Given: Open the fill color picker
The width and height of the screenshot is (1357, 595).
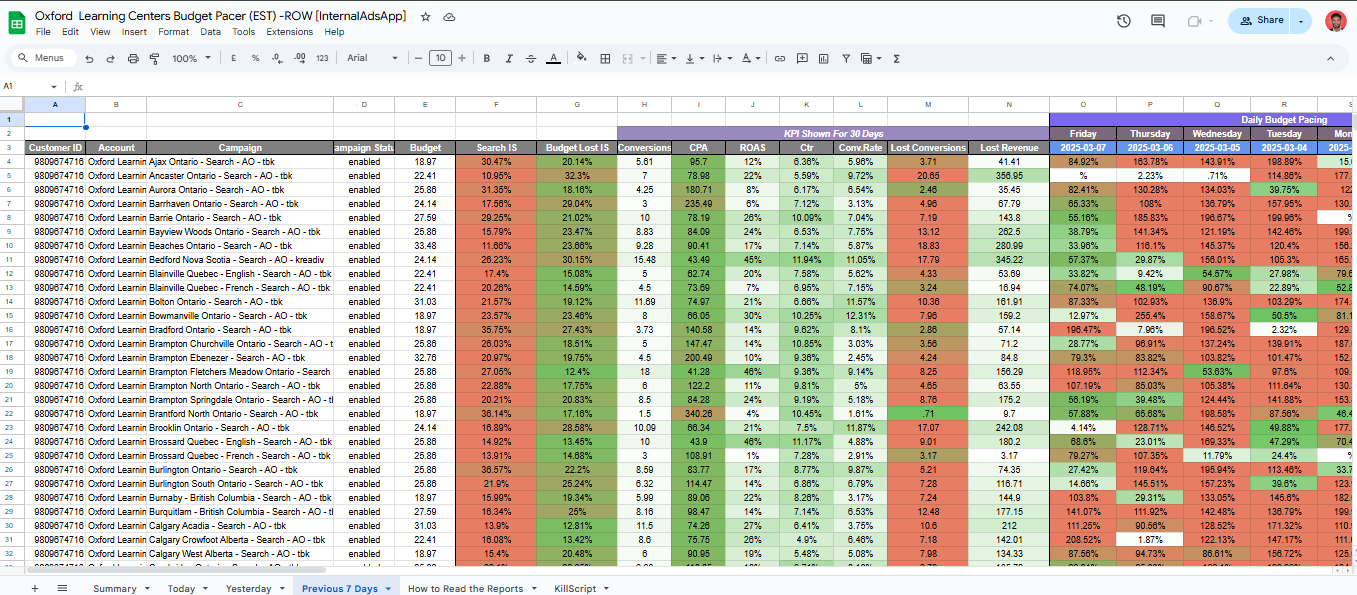Looking at the screenshot, I should (583, 59).
